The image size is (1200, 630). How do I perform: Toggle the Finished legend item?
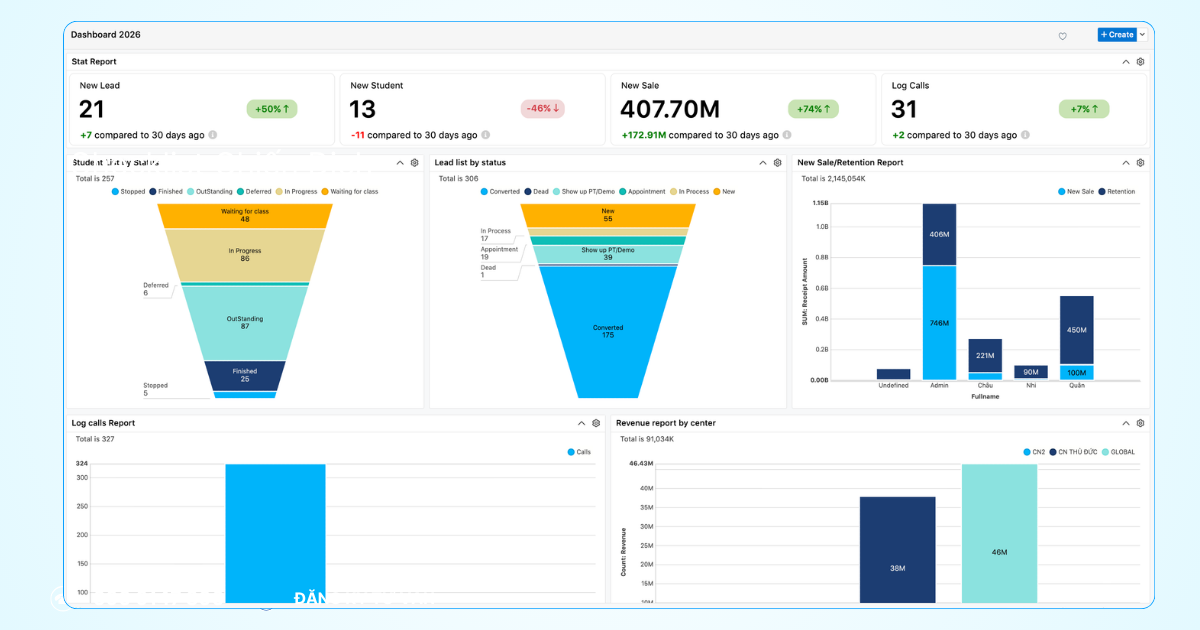point(166,191)
